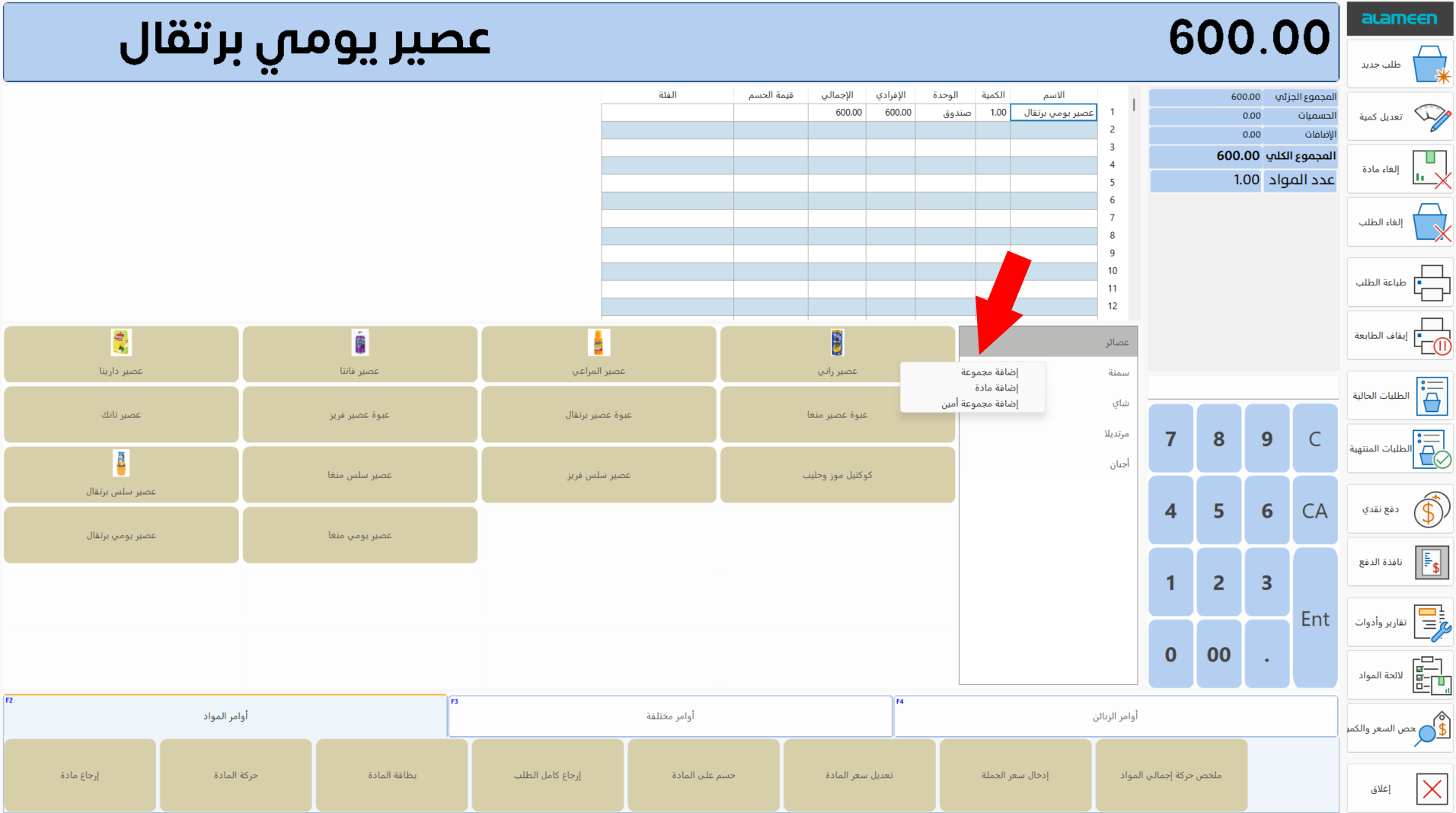Screen dimensions: 1456x813
Task: Open the price check magnifier icon
Action: pos(1431,729)
